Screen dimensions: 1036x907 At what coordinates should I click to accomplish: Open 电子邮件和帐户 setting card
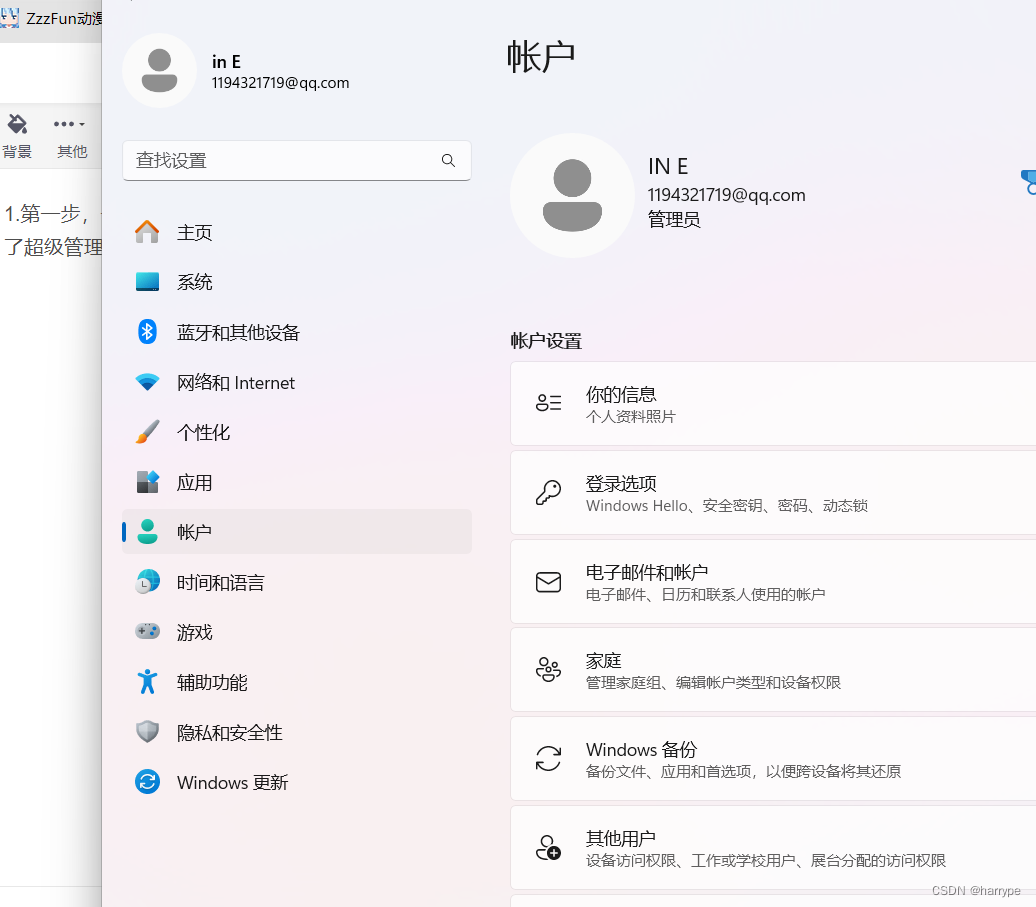(773, 581)
